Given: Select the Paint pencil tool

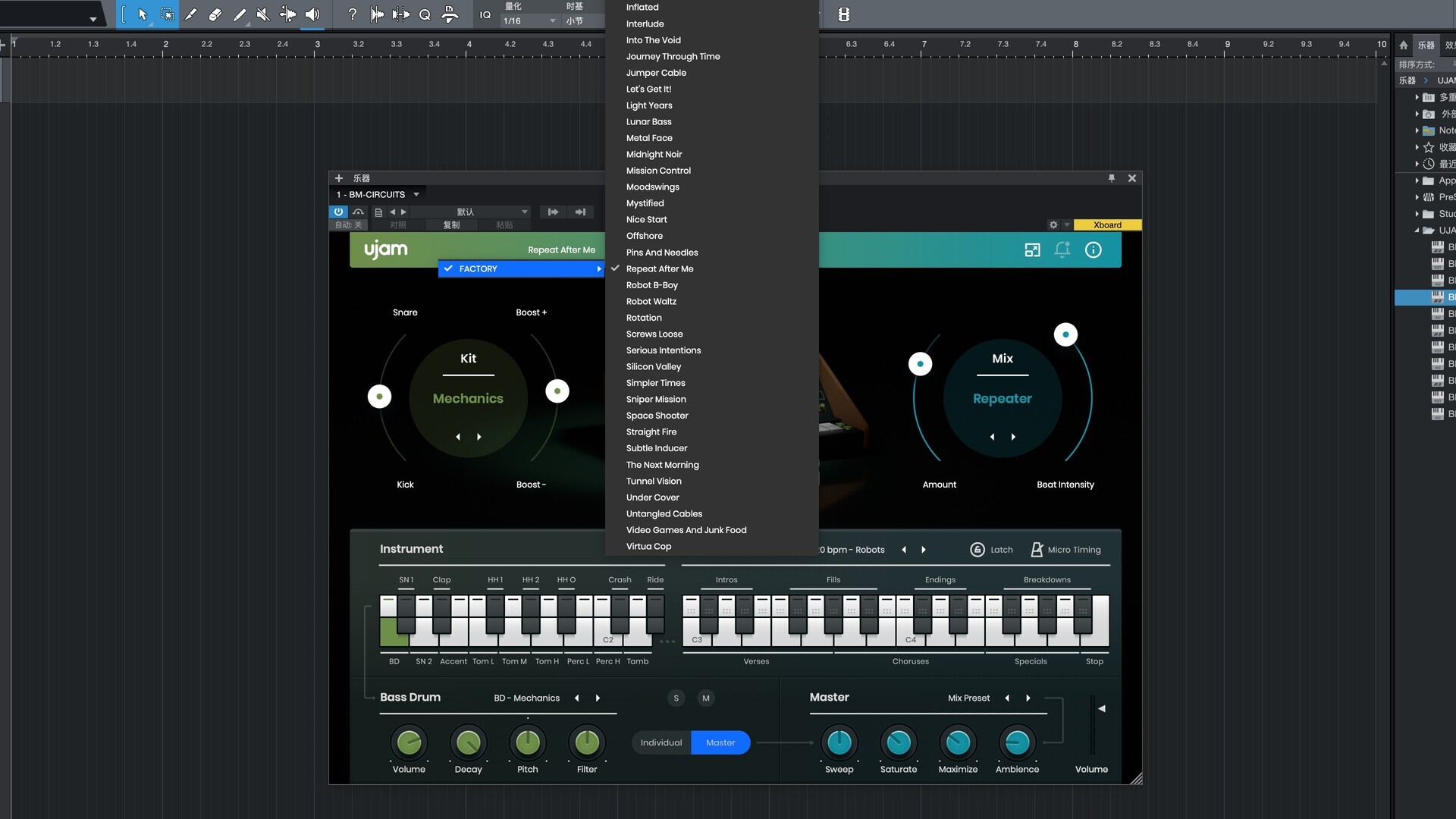Looking at the screenshot, I should point(240,14).
